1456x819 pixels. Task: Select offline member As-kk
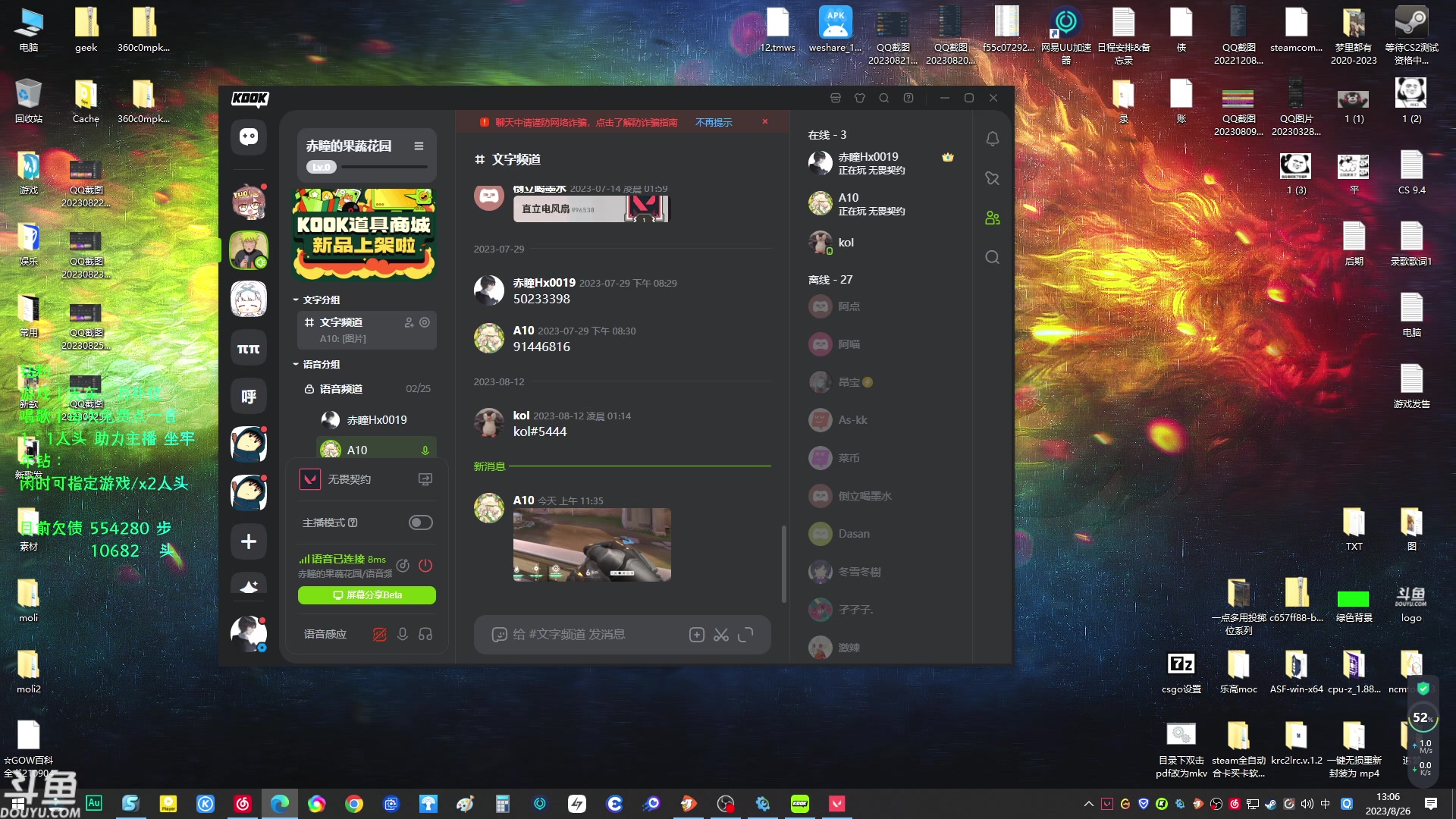tap(883, 420)
